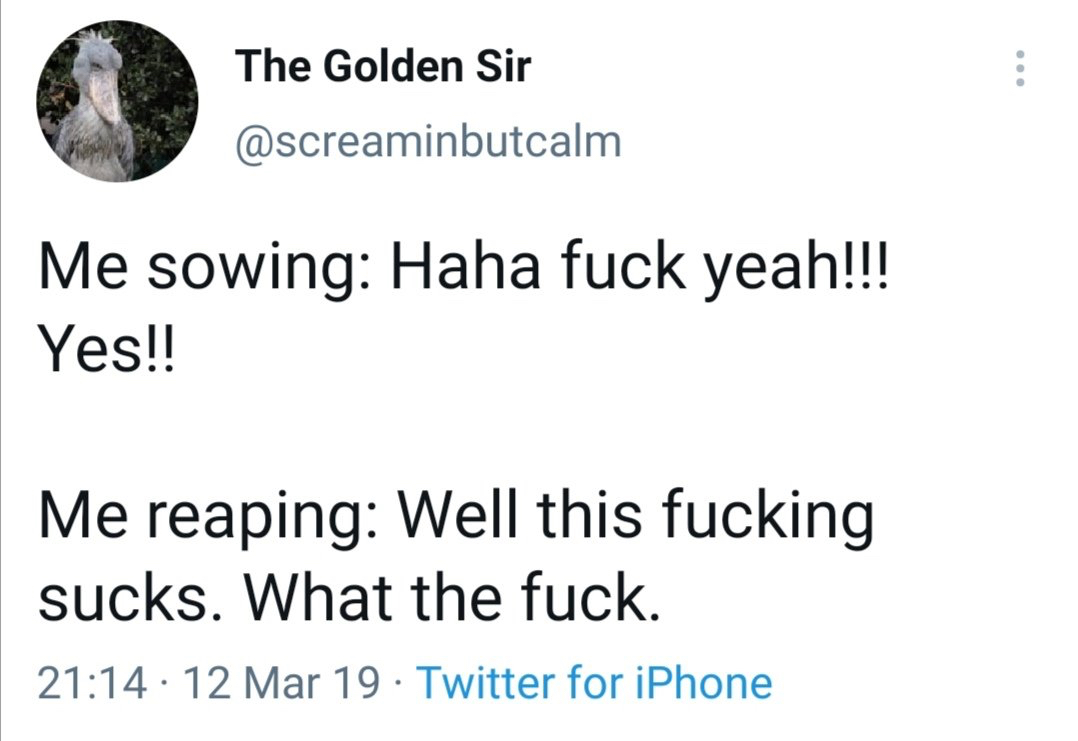Open The Golden Sir profile name
The width and height of the screenshot is (1078, 741).
point(383,67)
